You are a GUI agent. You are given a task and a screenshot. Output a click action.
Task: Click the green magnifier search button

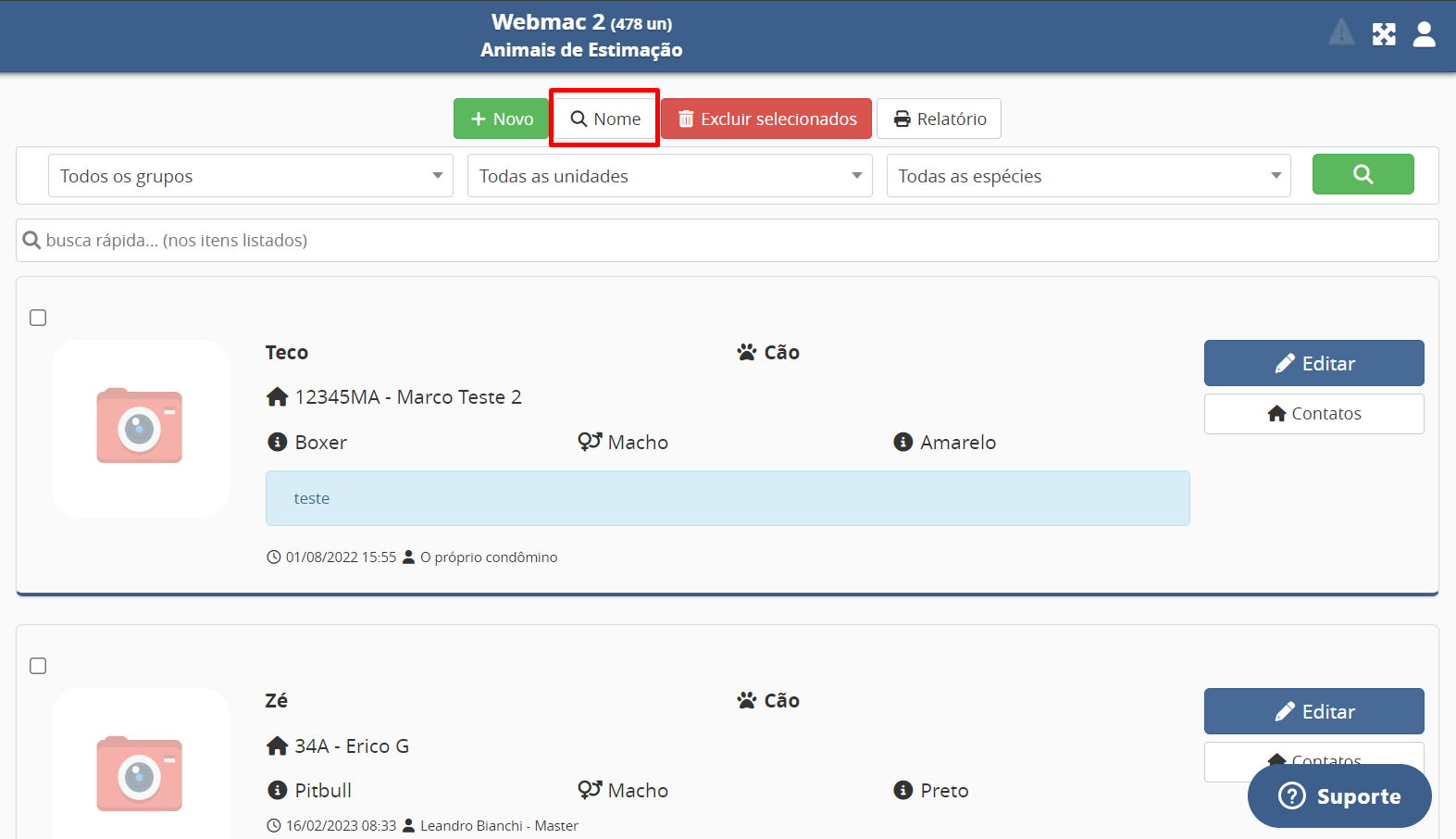pos(1363,174)
